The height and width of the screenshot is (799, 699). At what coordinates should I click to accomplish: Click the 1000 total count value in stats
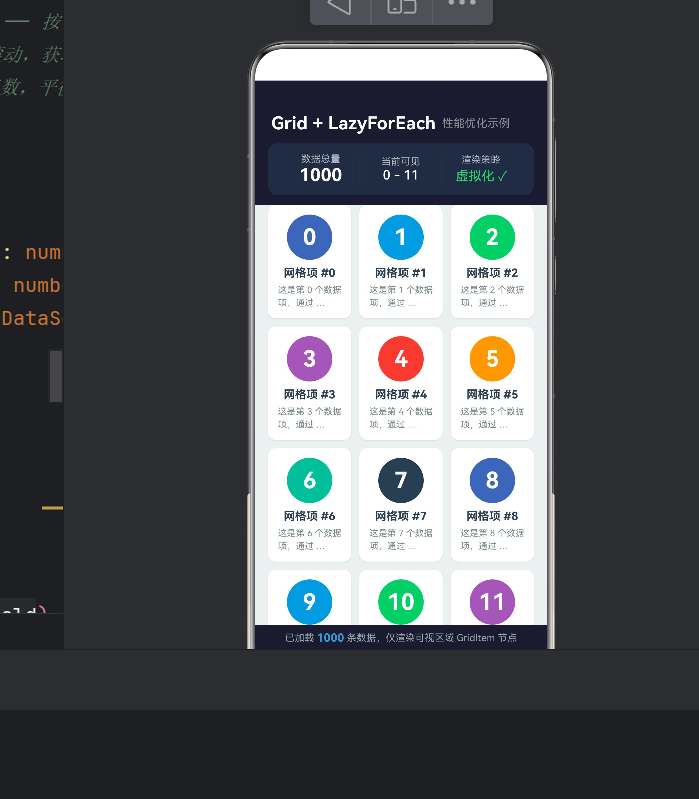(321, 175)
